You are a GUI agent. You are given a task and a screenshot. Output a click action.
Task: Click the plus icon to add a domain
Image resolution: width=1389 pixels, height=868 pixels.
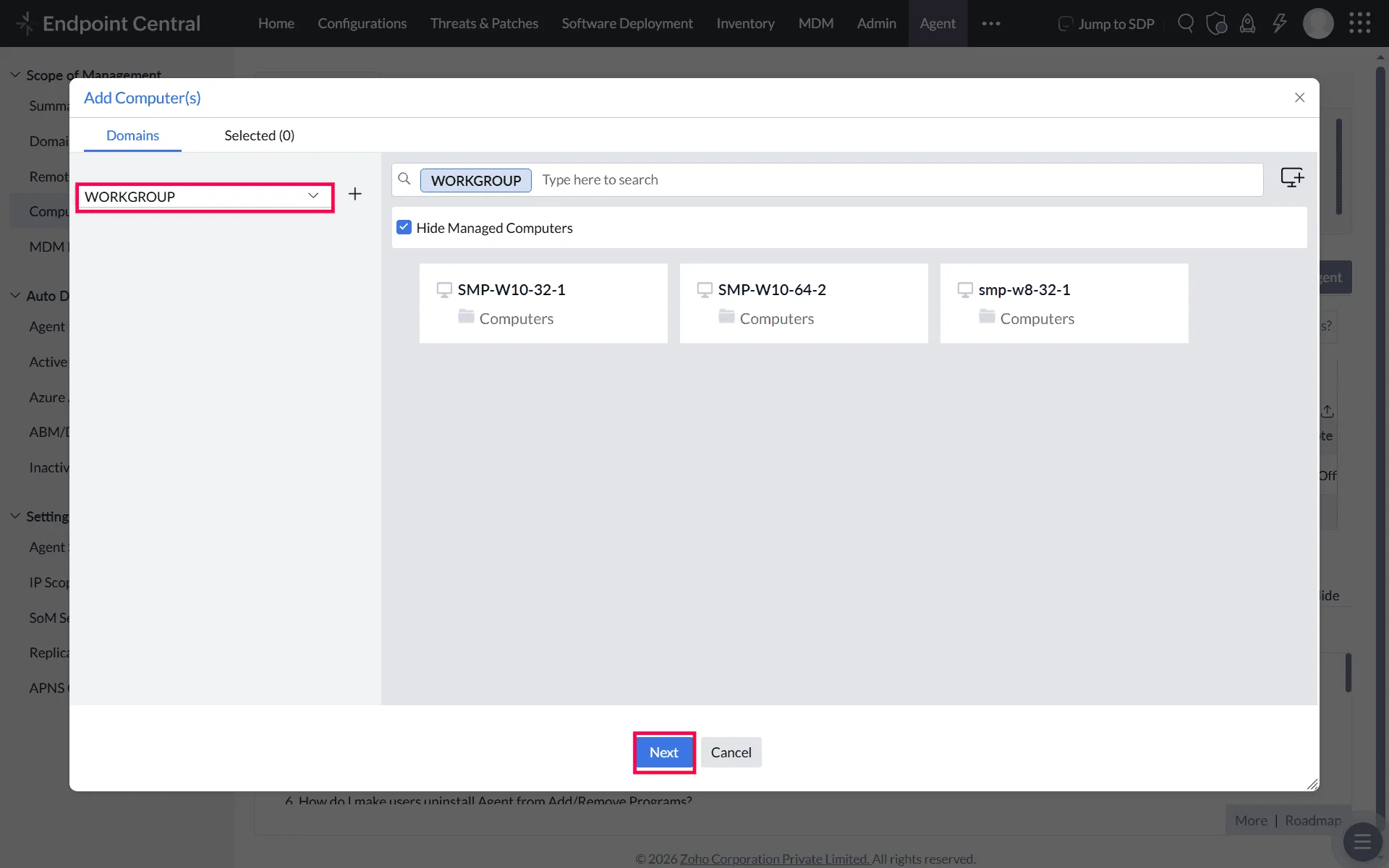click(355, 194)
